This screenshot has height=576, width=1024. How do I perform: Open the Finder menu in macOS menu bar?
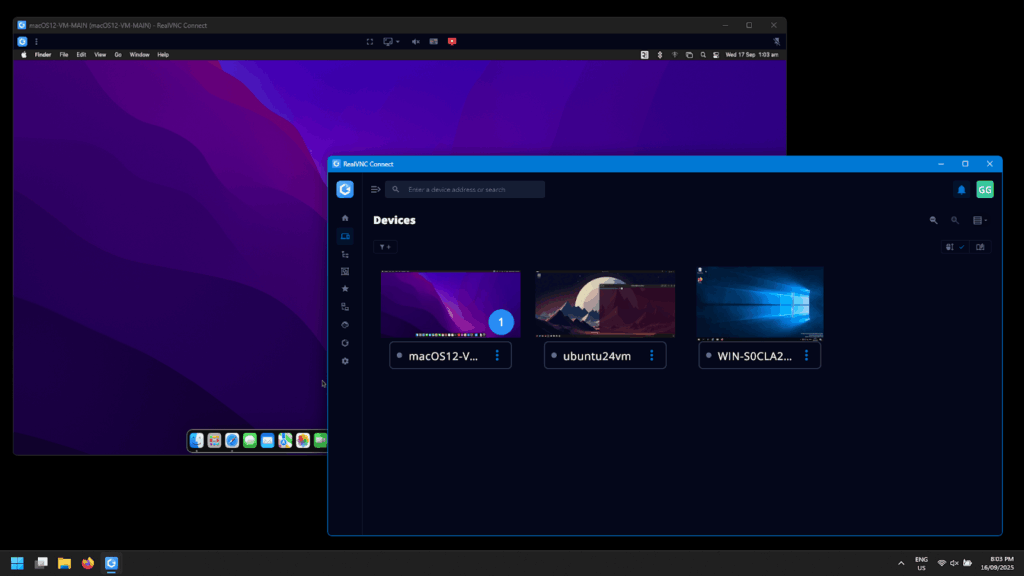(43, 55)
